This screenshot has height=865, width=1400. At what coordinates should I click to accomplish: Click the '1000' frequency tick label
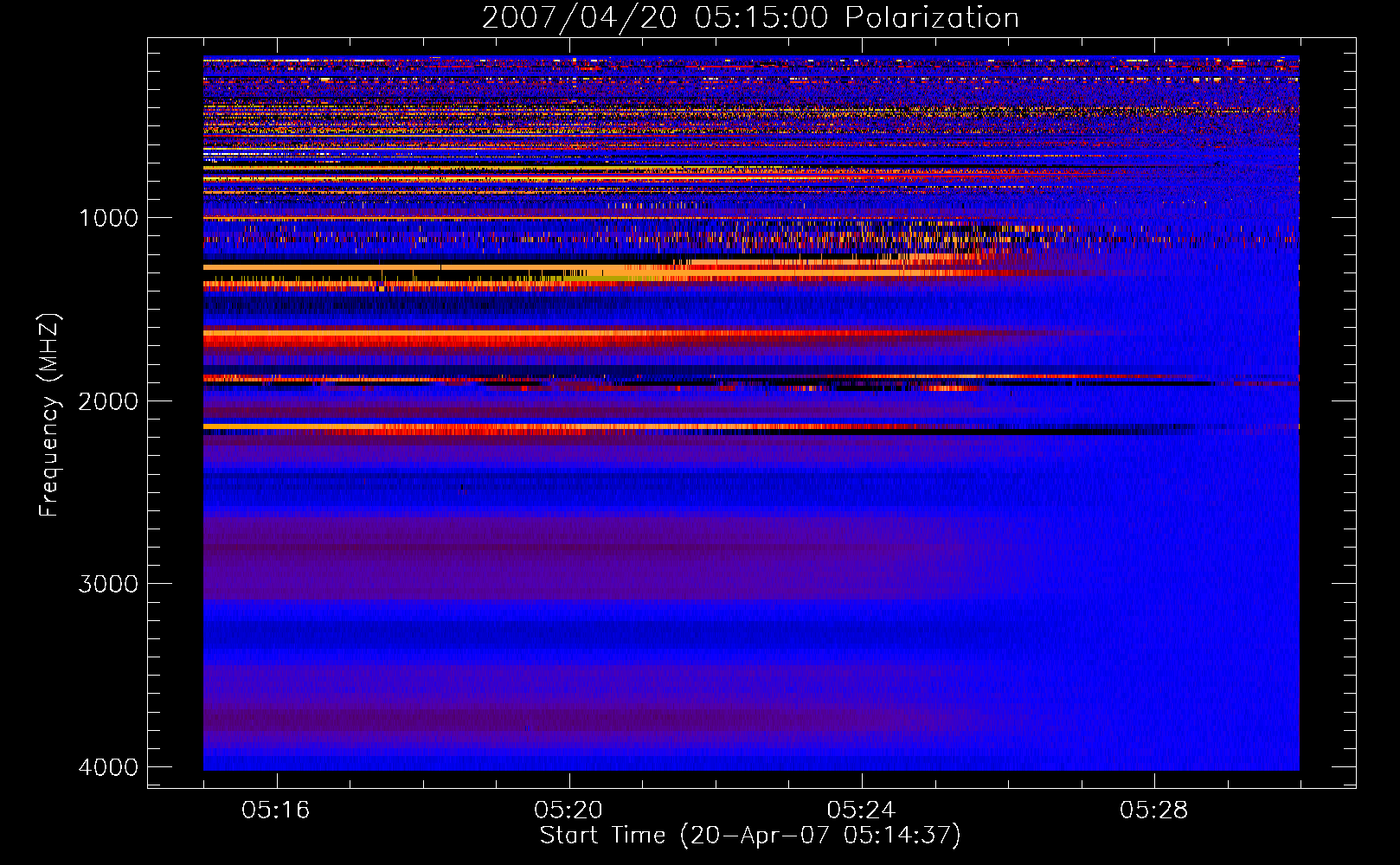point(108,218)
